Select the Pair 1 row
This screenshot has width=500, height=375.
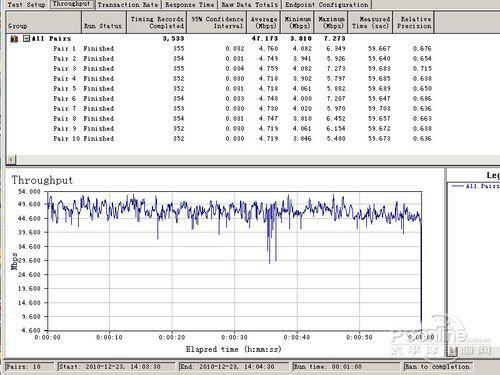click(x=220, y=49)
